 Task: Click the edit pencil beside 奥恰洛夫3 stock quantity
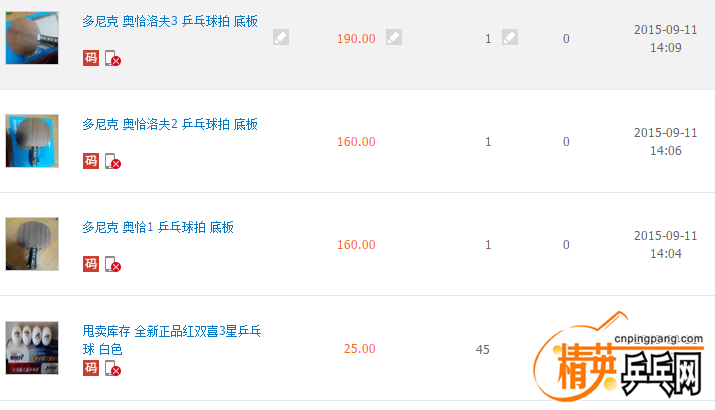click(510, 38)
